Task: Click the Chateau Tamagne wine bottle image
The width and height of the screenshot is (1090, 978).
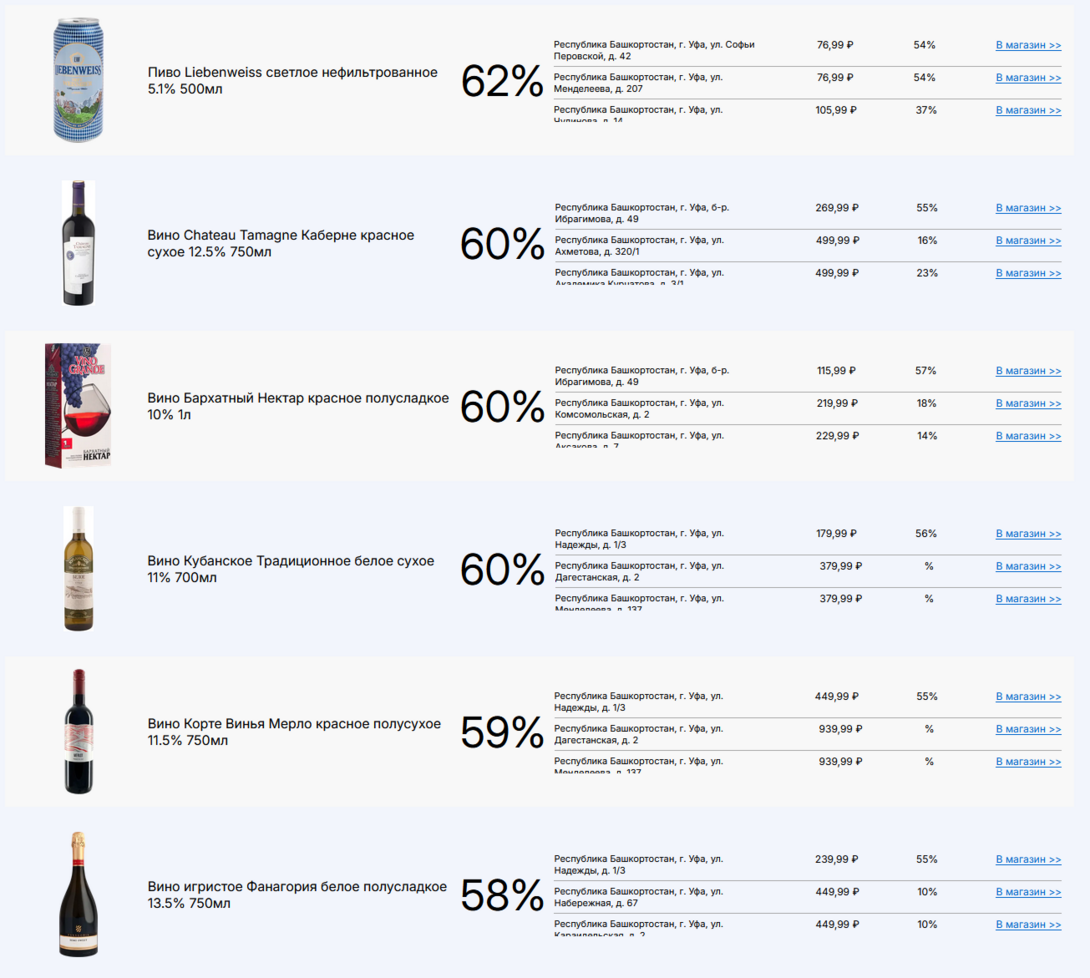Action: pyautogui.click(x=78, y=243)
